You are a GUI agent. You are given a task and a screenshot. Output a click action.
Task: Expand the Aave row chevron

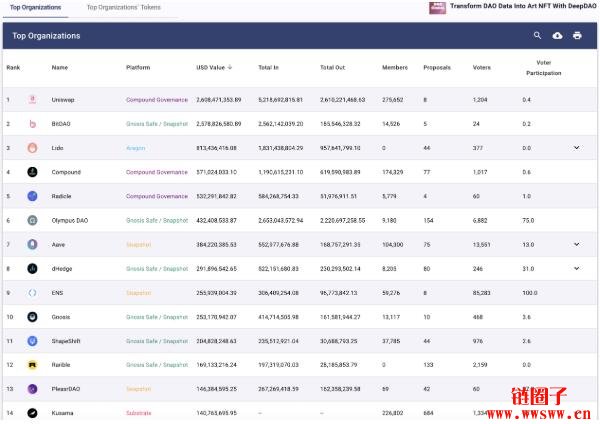(x=576, y=244)
